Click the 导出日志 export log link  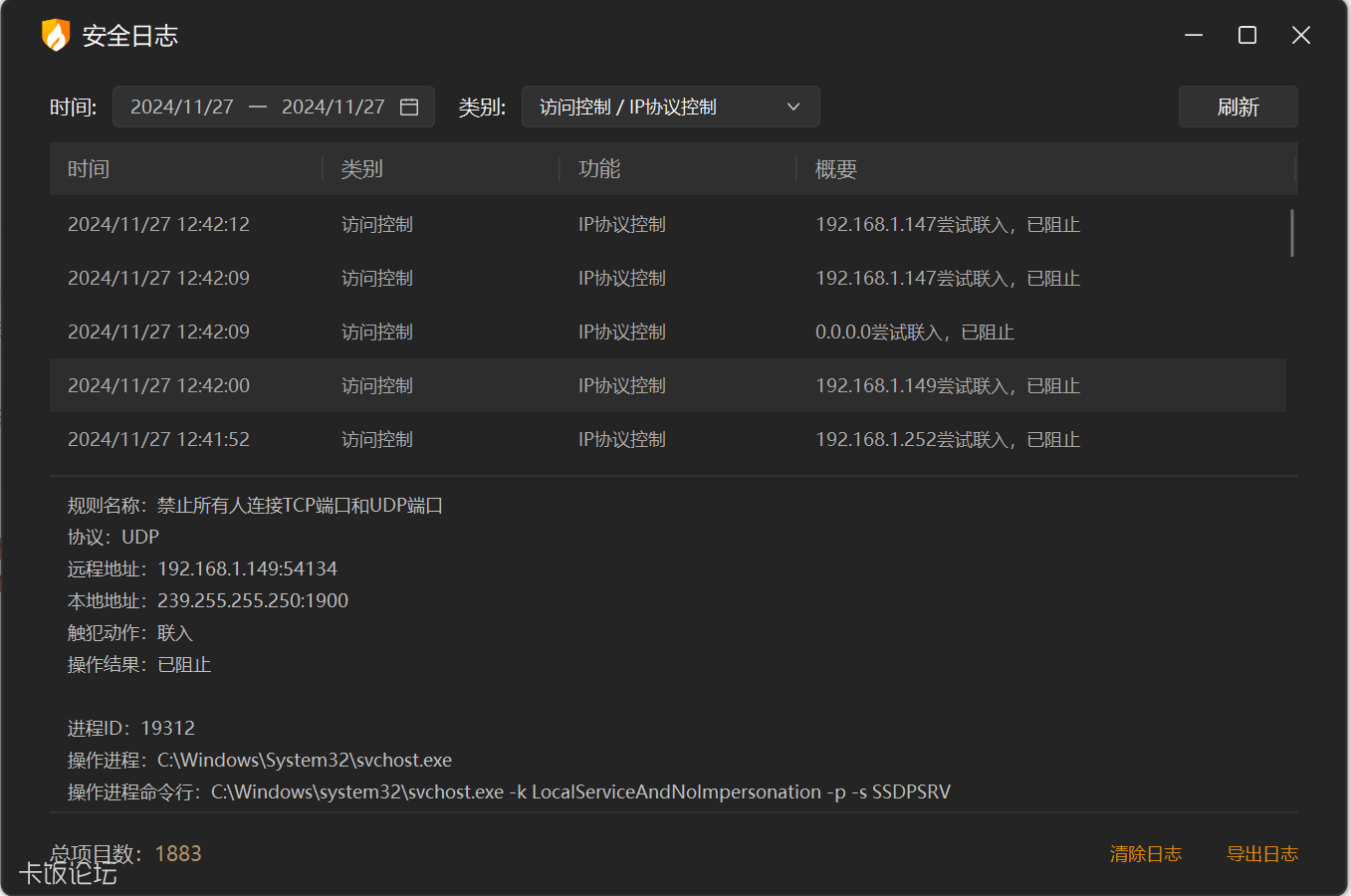(1261, 854)
